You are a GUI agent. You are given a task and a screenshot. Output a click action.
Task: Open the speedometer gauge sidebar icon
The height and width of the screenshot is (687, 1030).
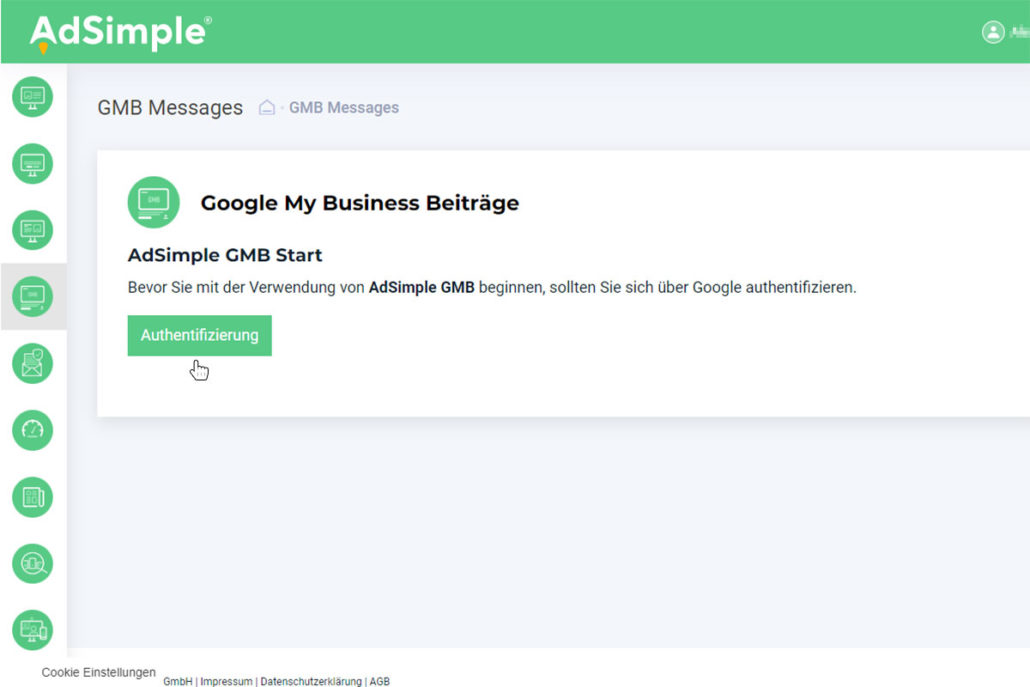click(x=32, y=430)
